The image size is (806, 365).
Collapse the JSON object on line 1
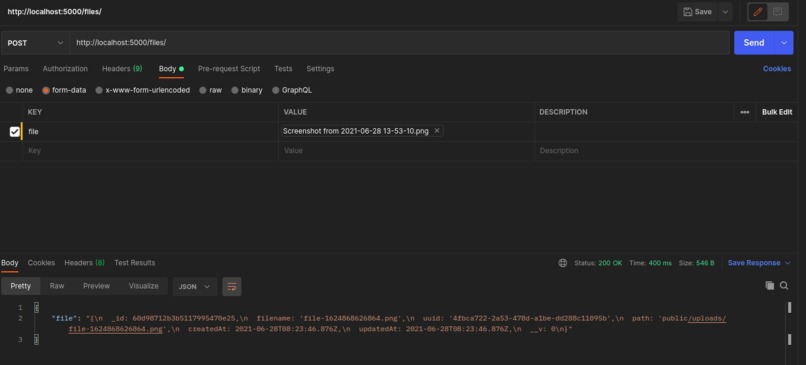[x=36, y=308]
